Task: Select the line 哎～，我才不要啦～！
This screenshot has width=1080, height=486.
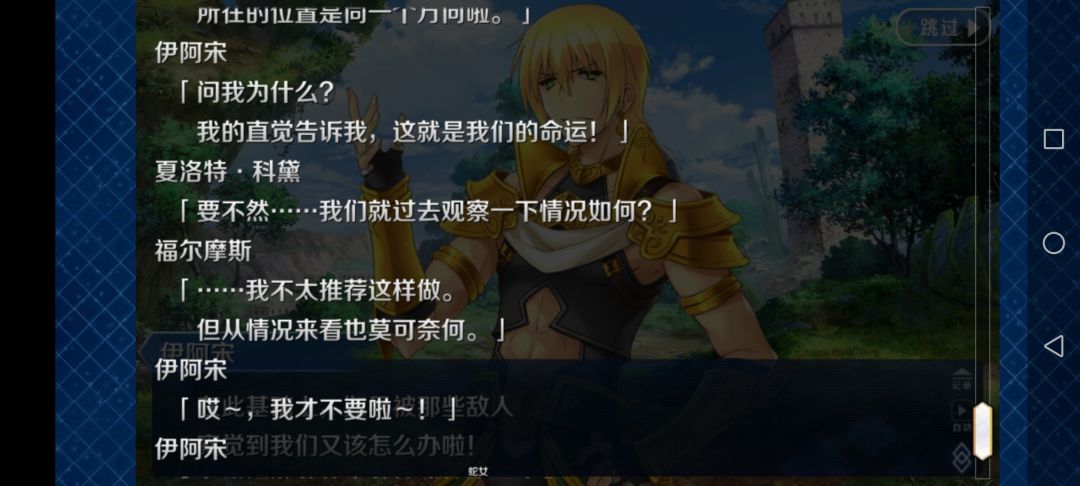Action: pyautogui.click(x=317, y=410)
